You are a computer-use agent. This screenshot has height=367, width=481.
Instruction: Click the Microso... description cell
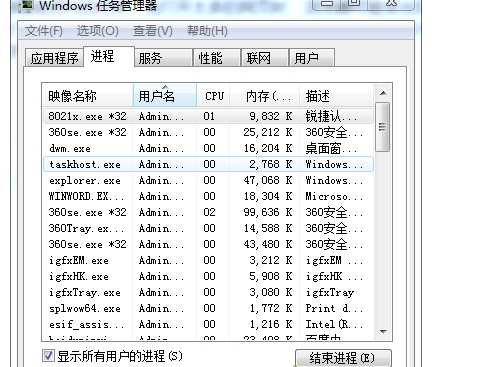pos(334,196)
